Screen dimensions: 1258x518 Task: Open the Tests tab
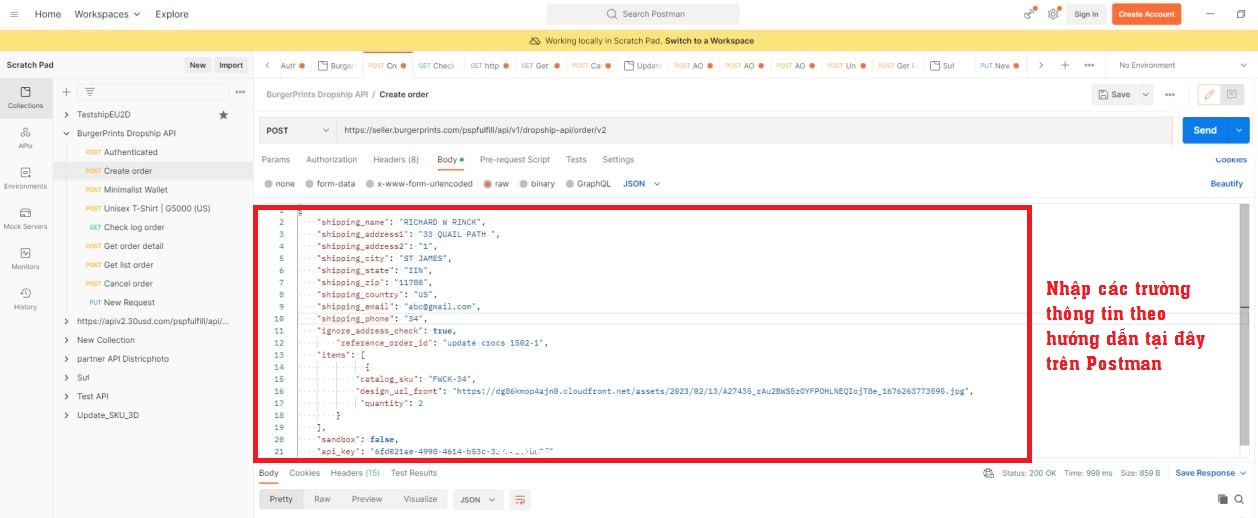pos(576,160)
